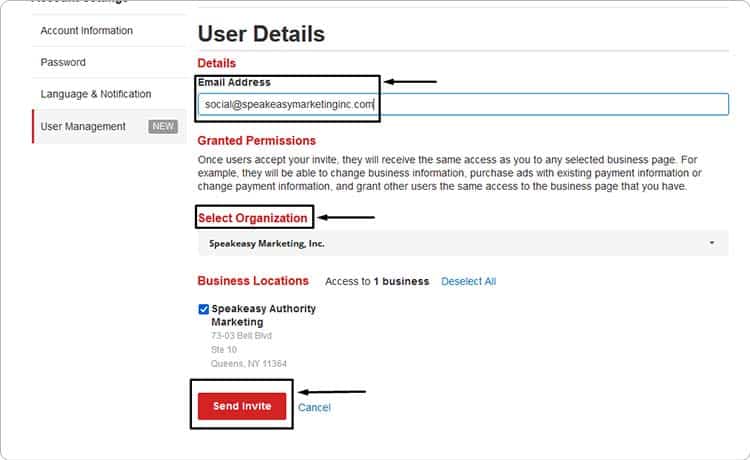Open Language & Notification settings
The width and height of the screenshot is (750, 460).
click(96, 94)
